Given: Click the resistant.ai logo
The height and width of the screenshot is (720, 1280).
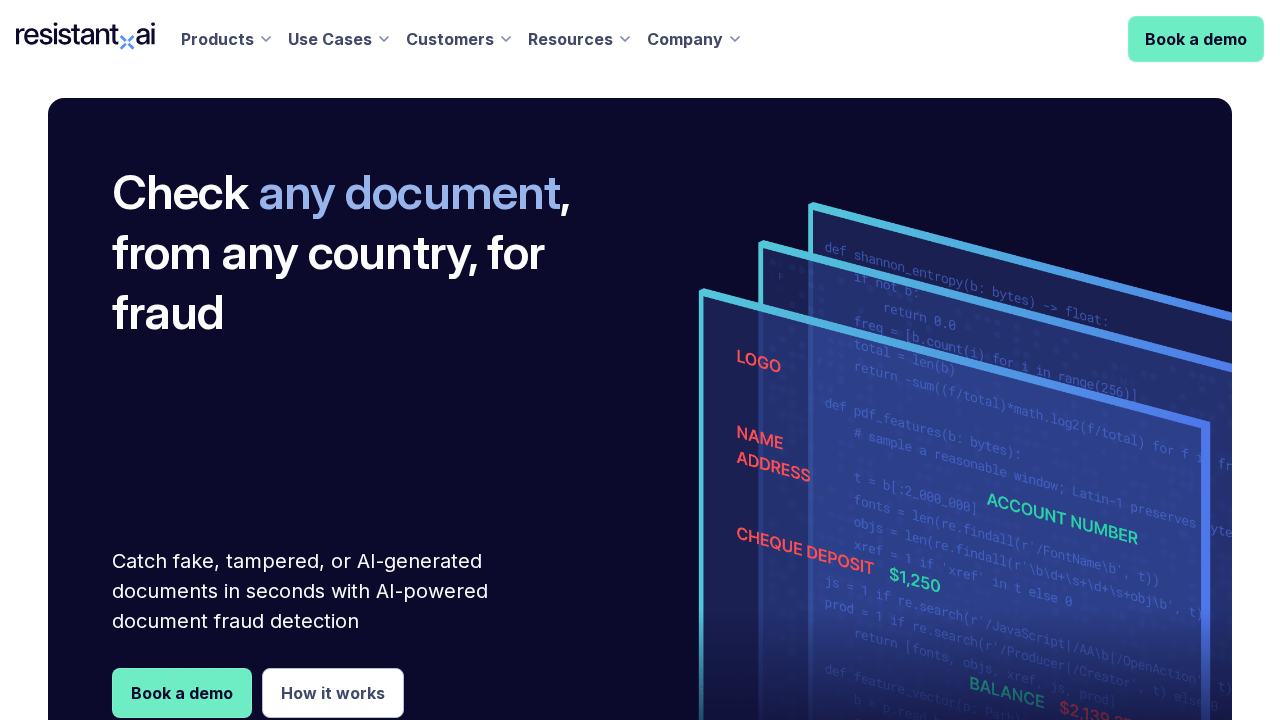Looking at the screenshot, I should (85, 36).
